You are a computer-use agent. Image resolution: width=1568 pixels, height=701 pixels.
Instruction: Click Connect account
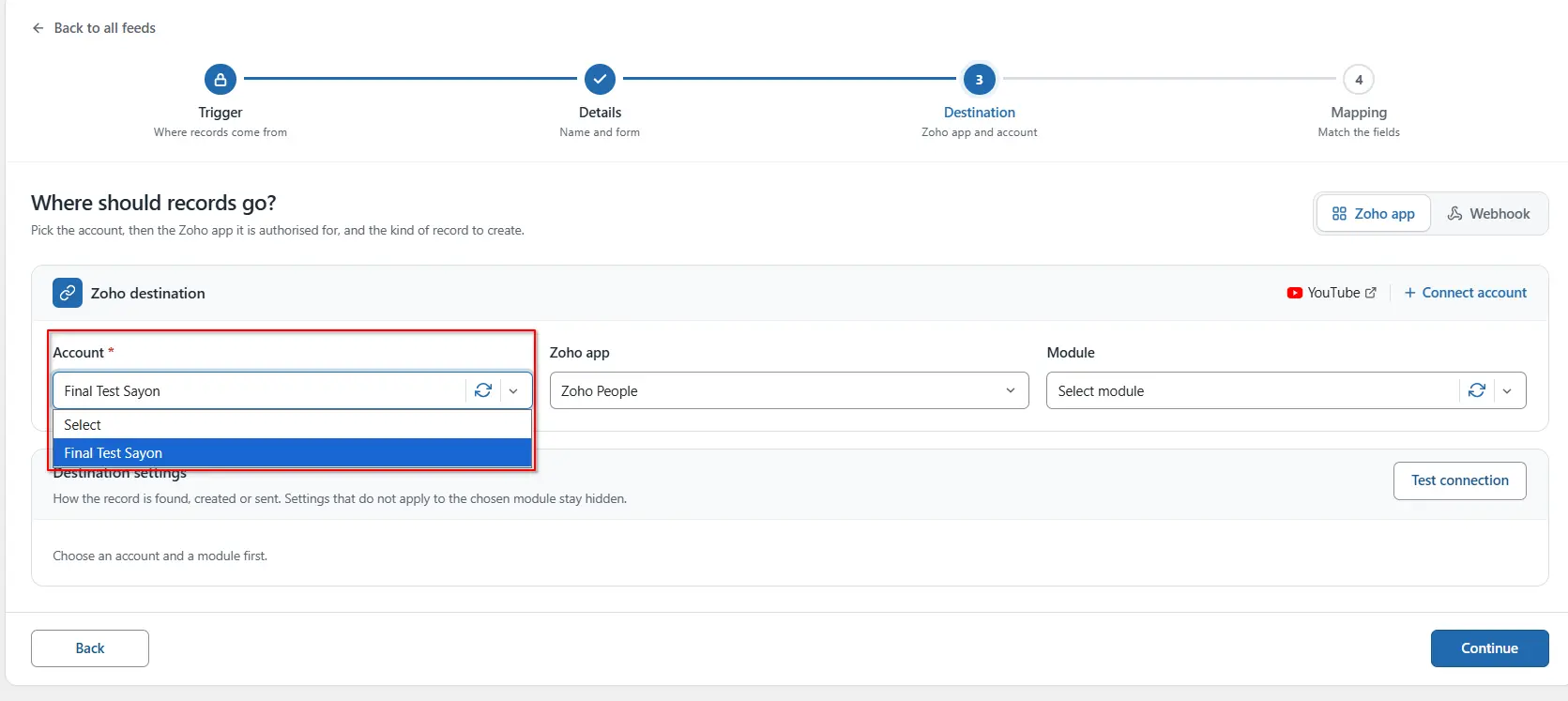1465,293
